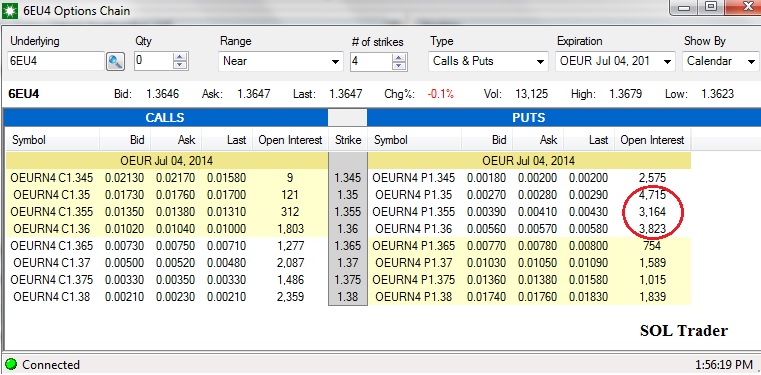Select call option OEURN4 C1.35
This screenshot has height=375, width=761.
[51, 195]
